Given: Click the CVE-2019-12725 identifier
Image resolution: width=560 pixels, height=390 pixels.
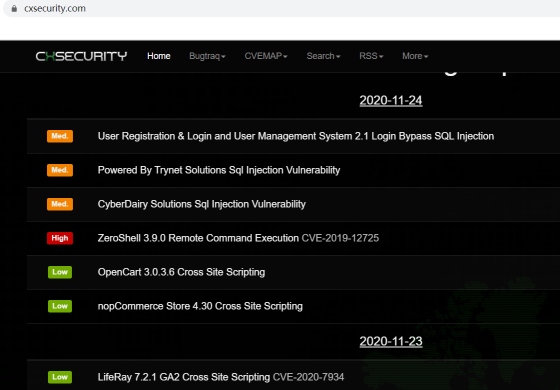Looking at the screenshot, I should point(340,238).
